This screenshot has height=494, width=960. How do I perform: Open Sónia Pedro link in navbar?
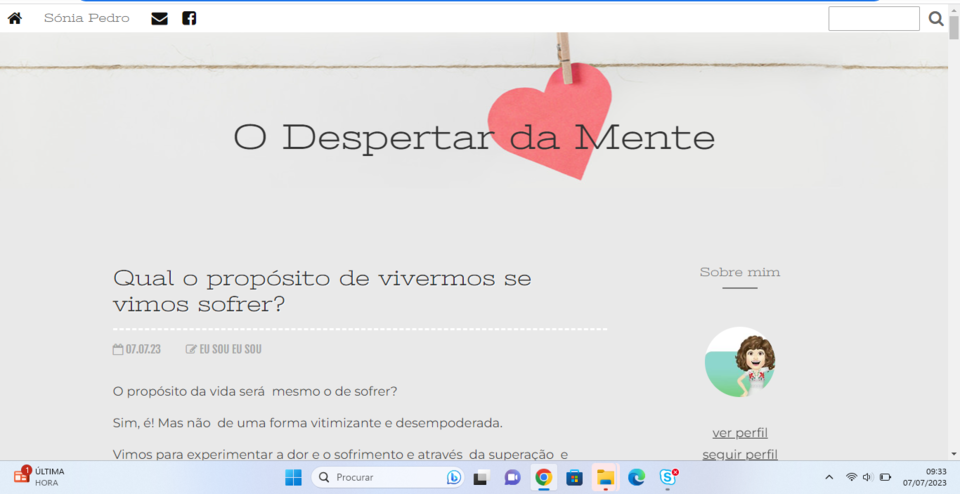[87, 18]
